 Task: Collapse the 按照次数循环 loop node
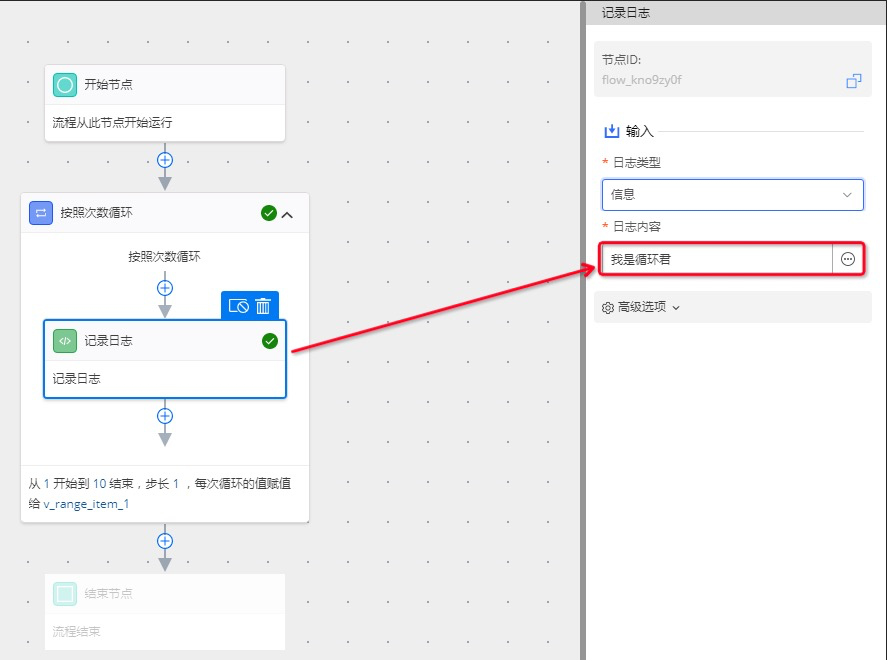[287, 215]
